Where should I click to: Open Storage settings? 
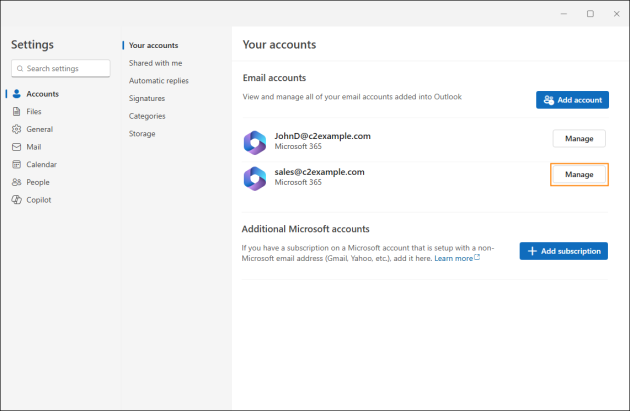(x=142, y=134)
